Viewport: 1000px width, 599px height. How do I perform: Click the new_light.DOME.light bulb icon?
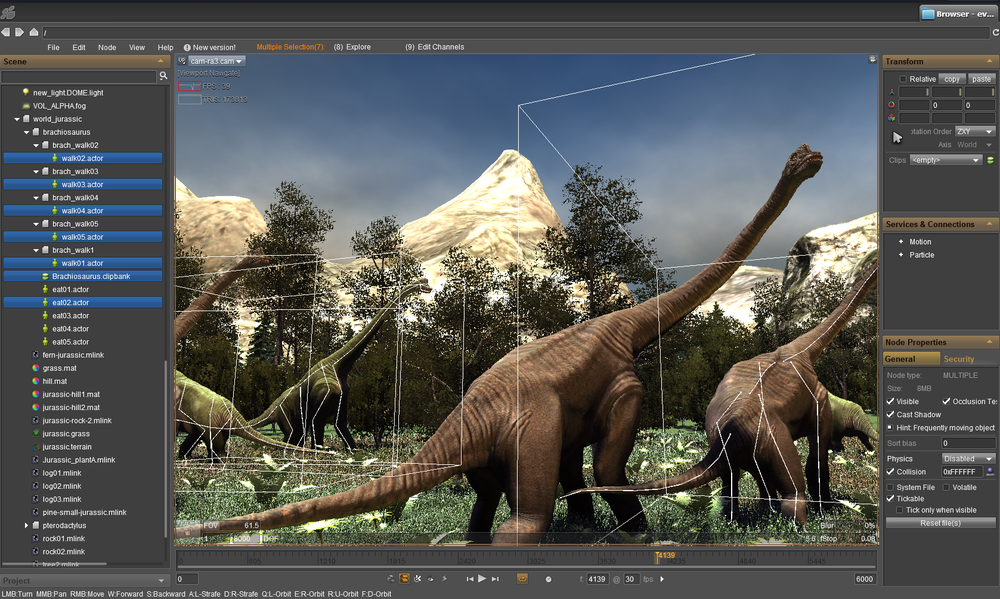26,92
